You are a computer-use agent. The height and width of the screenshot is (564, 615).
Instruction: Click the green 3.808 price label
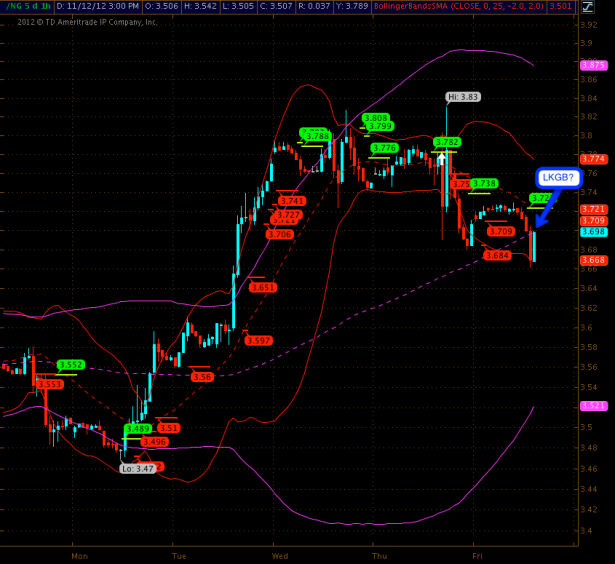pos(375,117)
